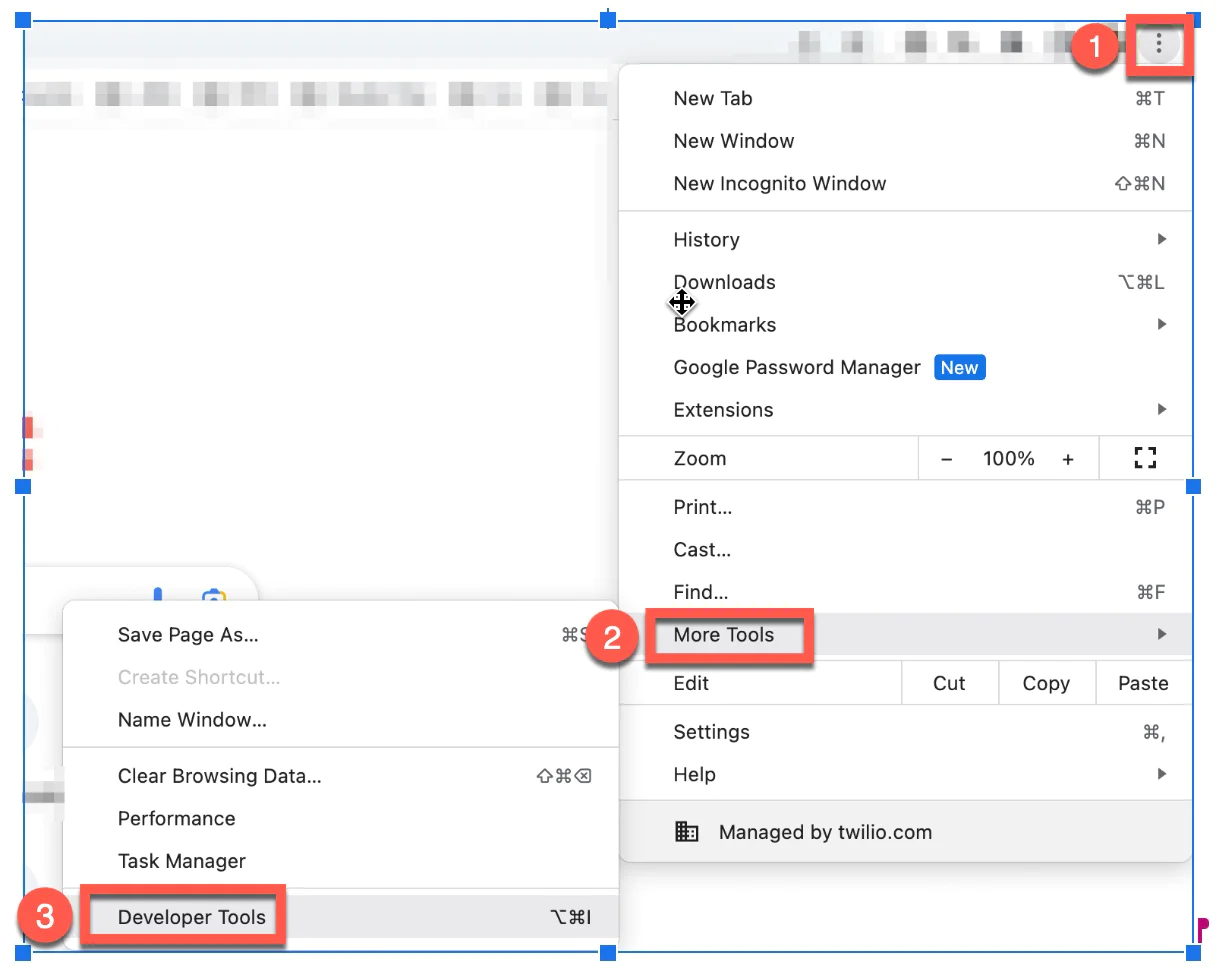Click the New badge beside Google Password Manager
Screen dimensions: 1218x978
(x=958, y=367)
